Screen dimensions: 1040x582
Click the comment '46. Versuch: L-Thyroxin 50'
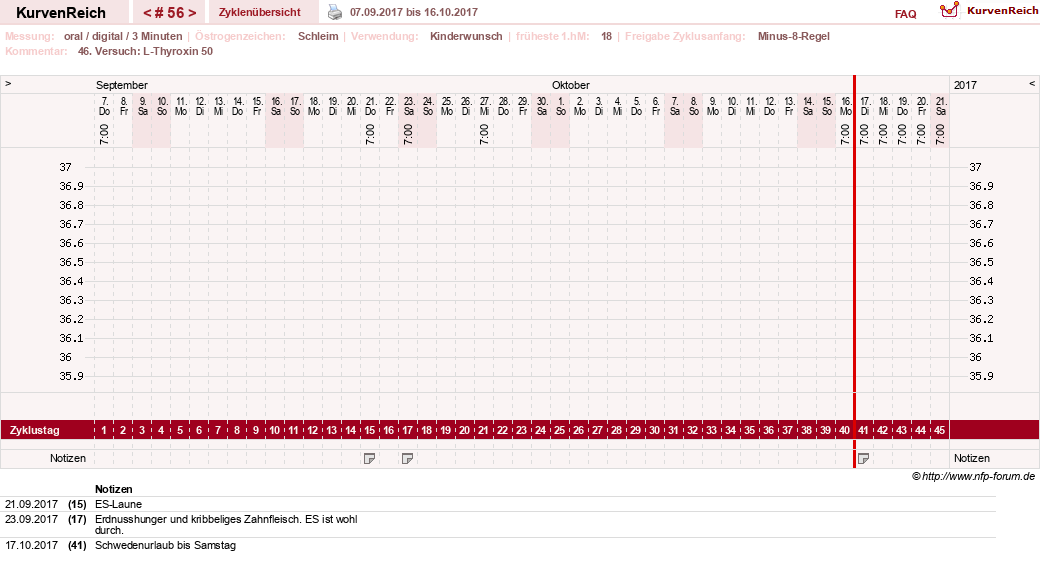145,51
